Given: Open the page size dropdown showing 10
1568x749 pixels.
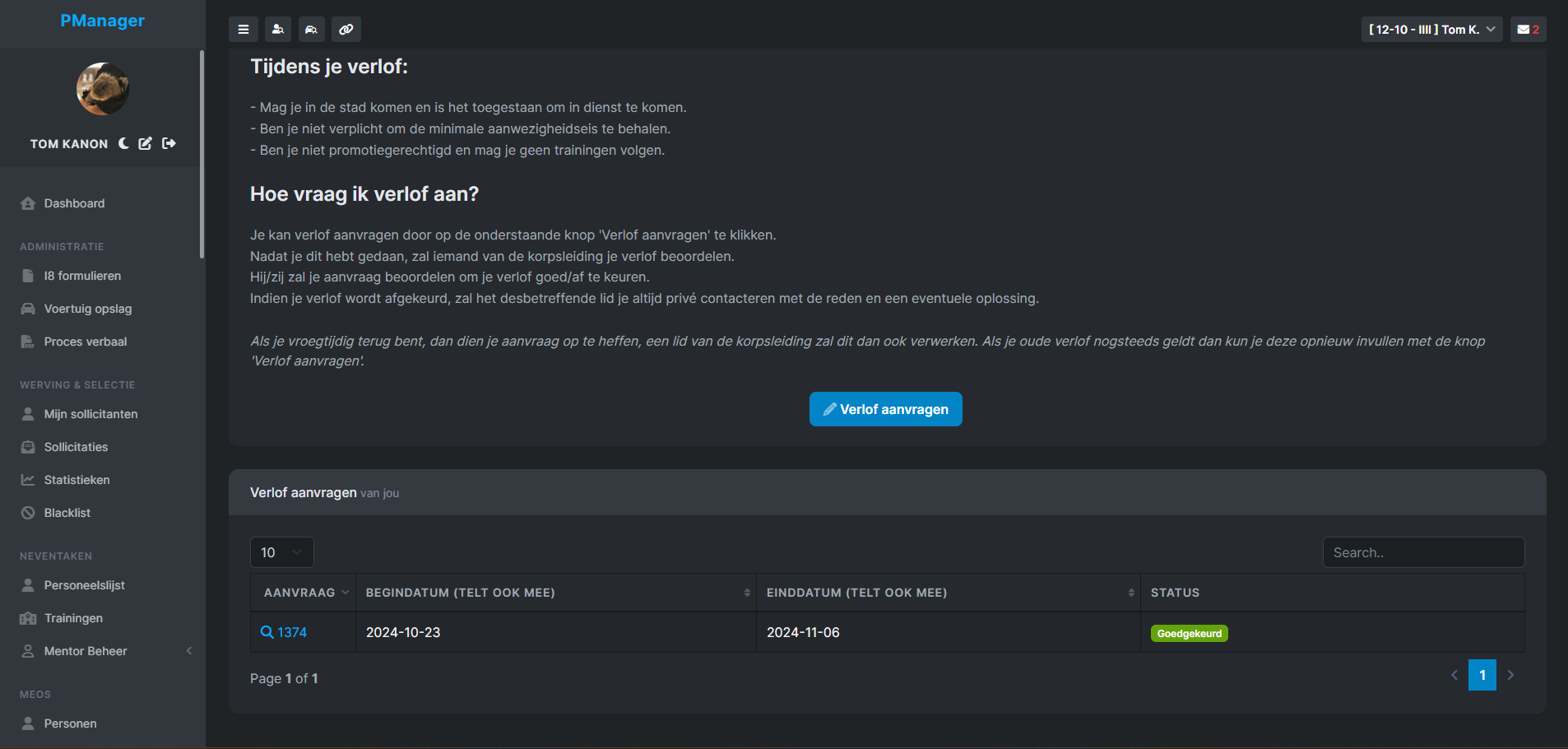Looking at the screenshot, I should (281, 552).
